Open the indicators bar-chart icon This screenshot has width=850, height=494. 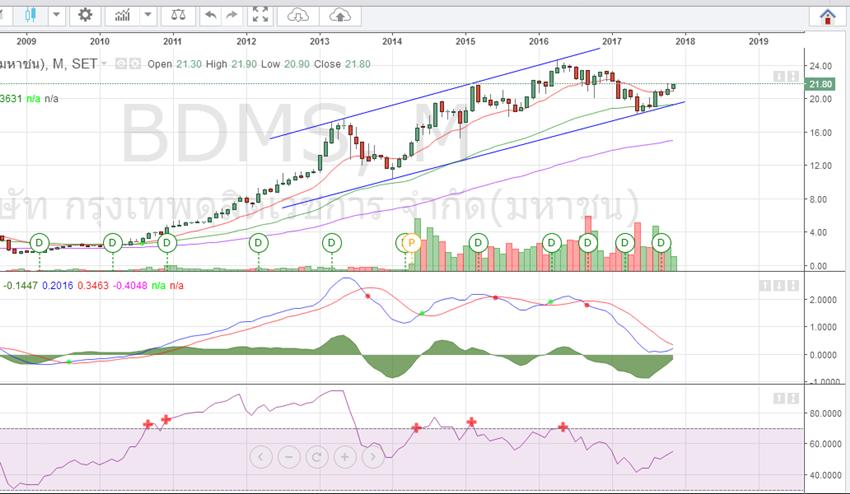pos(123,15)
